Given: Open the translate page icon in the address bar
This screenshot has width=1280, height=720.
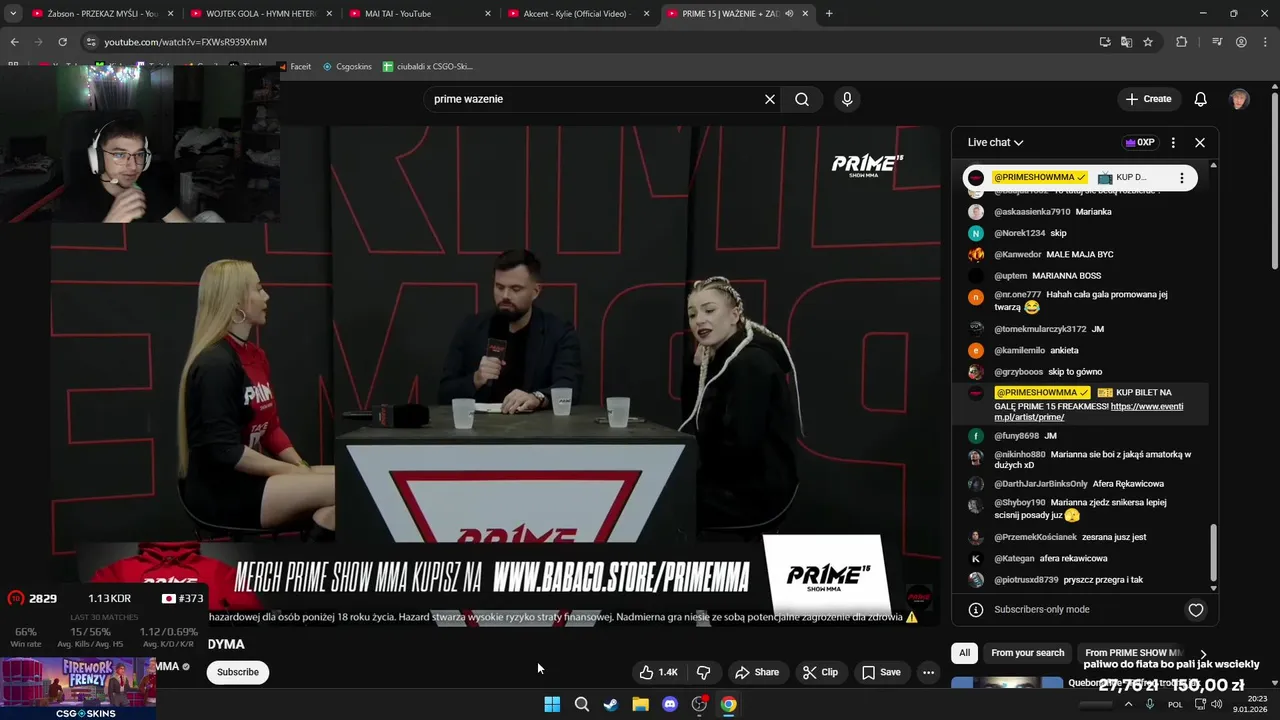Looking at the screenshot, I should pyautogui.click(x=1126, y=42).
